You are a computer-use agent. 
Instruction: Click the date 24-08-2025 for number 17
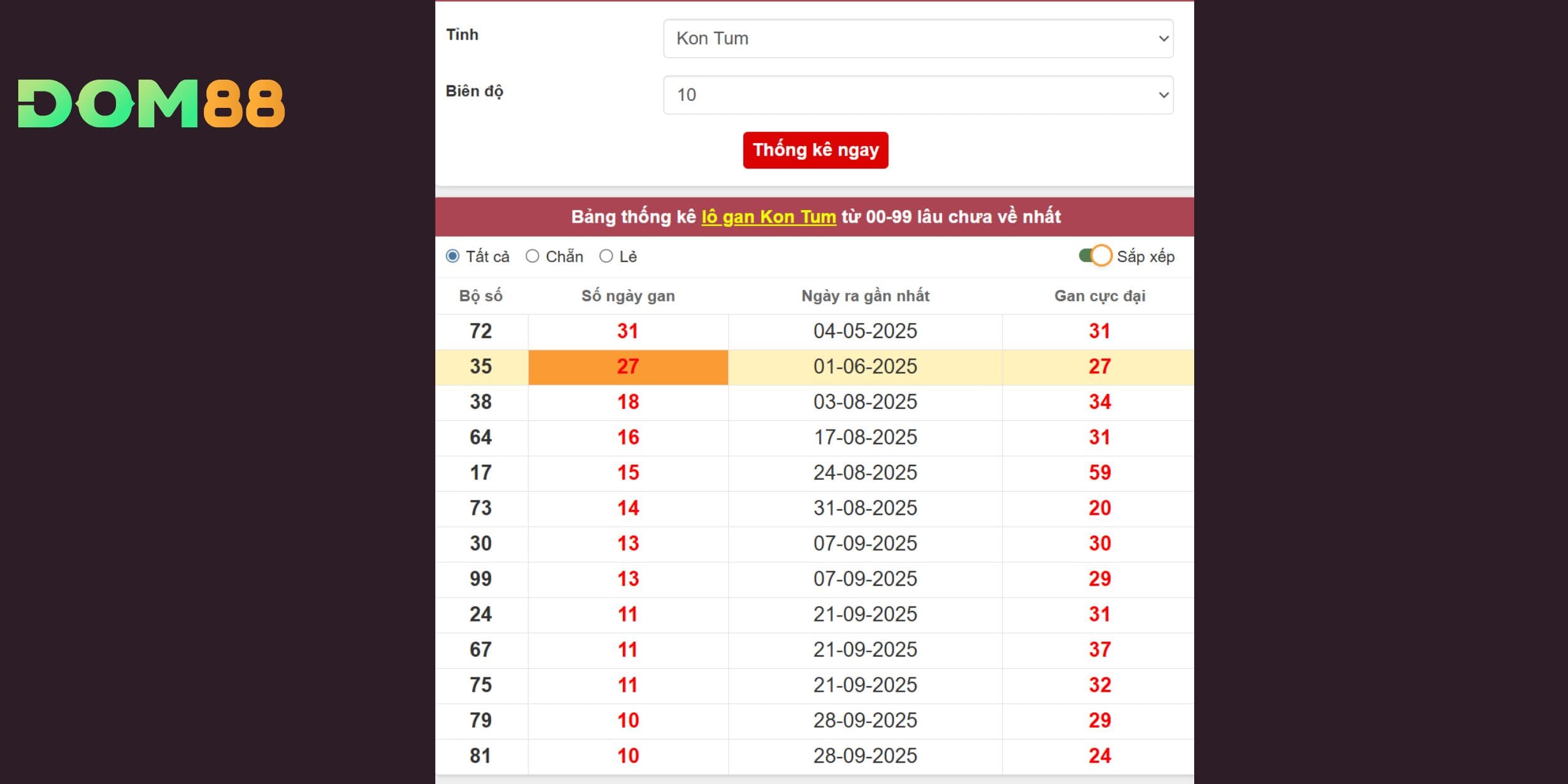865,473
